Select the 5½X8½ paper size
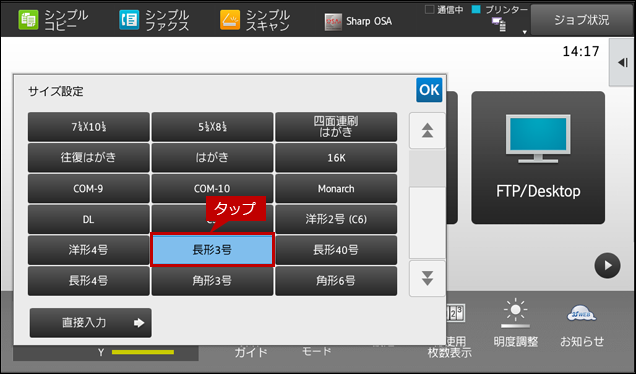The width and height of the screenshot is (636, 374). coord(212,127)
